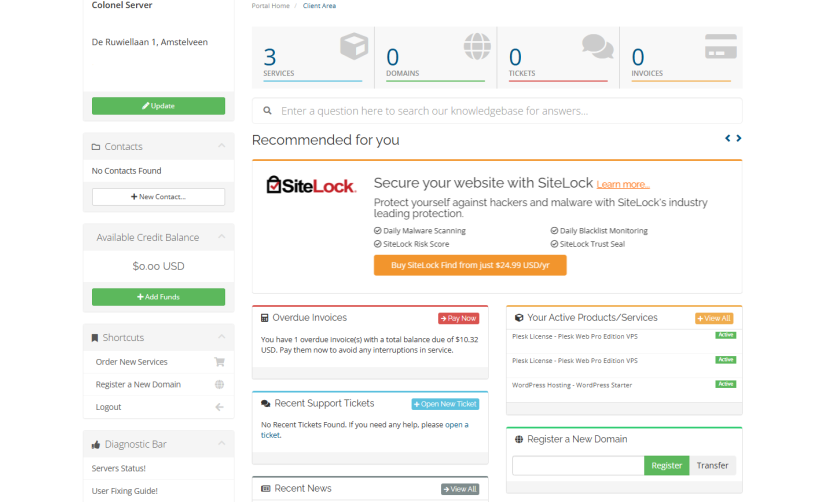The image size is (833, 502).
Task: Click the shopping cart icon beside Order New Services
Action: pyautogui.click(x=219, y=362)
